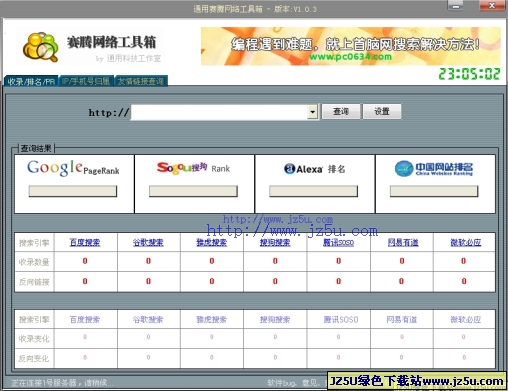Click the Google PageRank logo
The height and width of the screenshot is (391, 508).
point(73,168)
